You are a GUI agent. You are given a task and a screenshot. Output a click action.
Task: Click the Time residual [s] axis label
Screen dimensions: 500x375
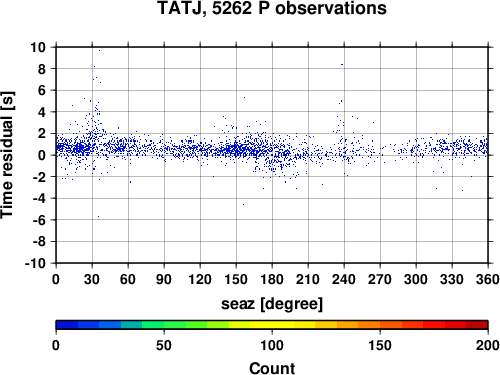(x=7, y=155)
